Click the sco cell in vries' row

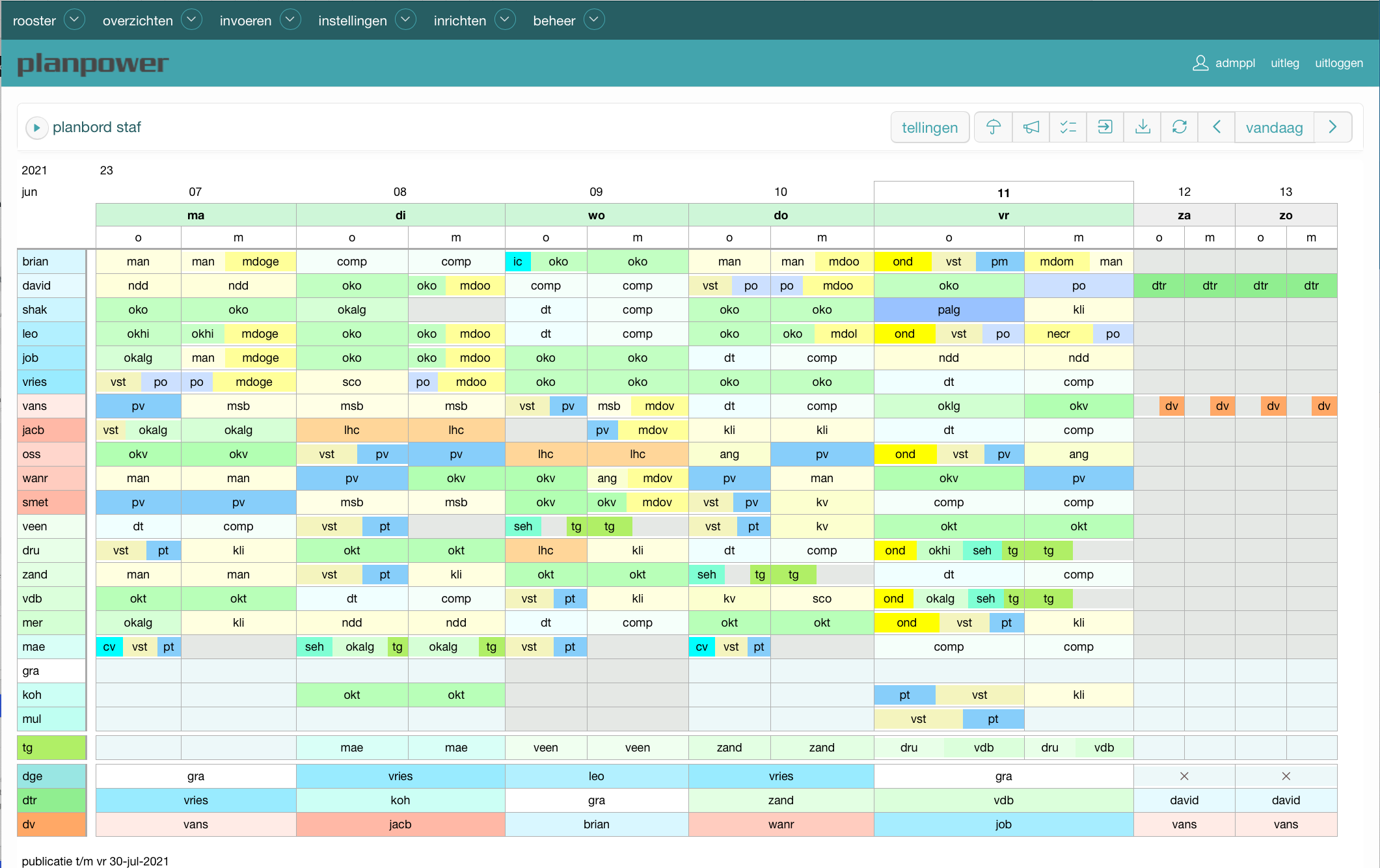[351, 382]
